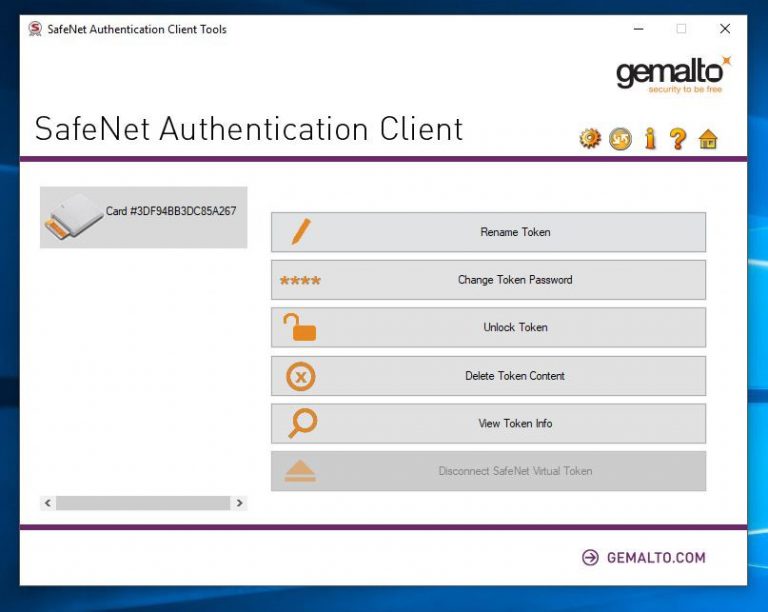Viewport: 768px width, 612px height.
Task: Click the token list's right scroll arrow
Action: [239, 503]
